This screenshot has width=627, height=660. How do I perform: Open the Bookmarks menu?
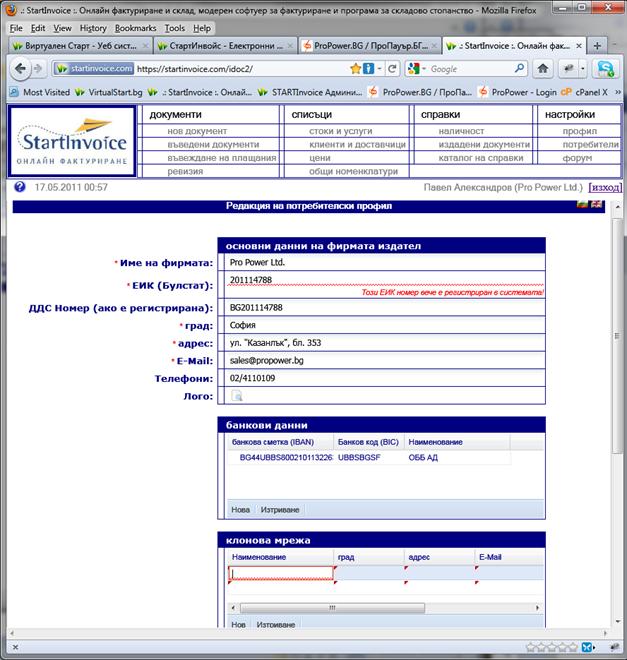pos(135,28)
